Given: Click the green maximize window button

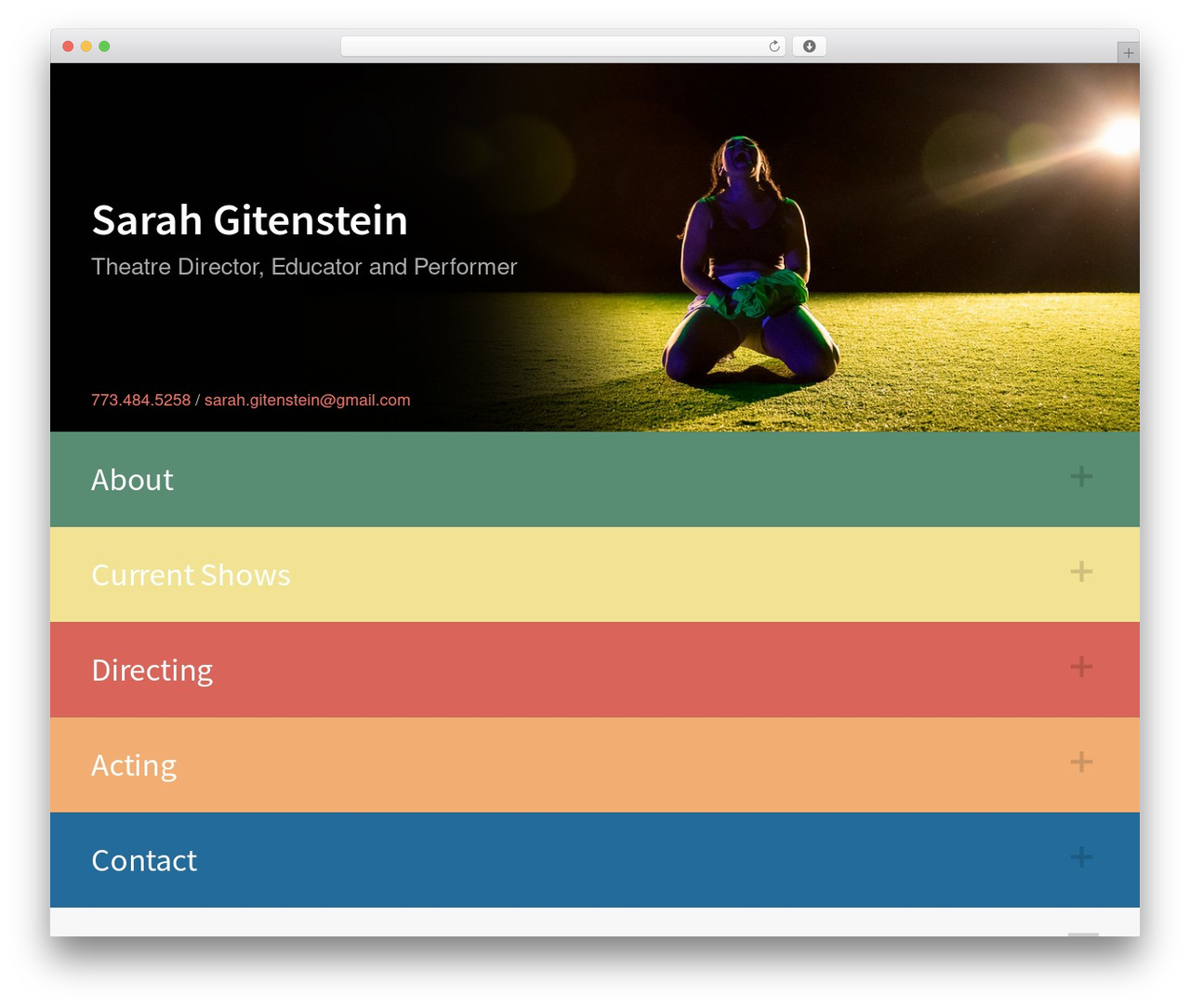Looking at the screenshot, I should click(104, 46).
